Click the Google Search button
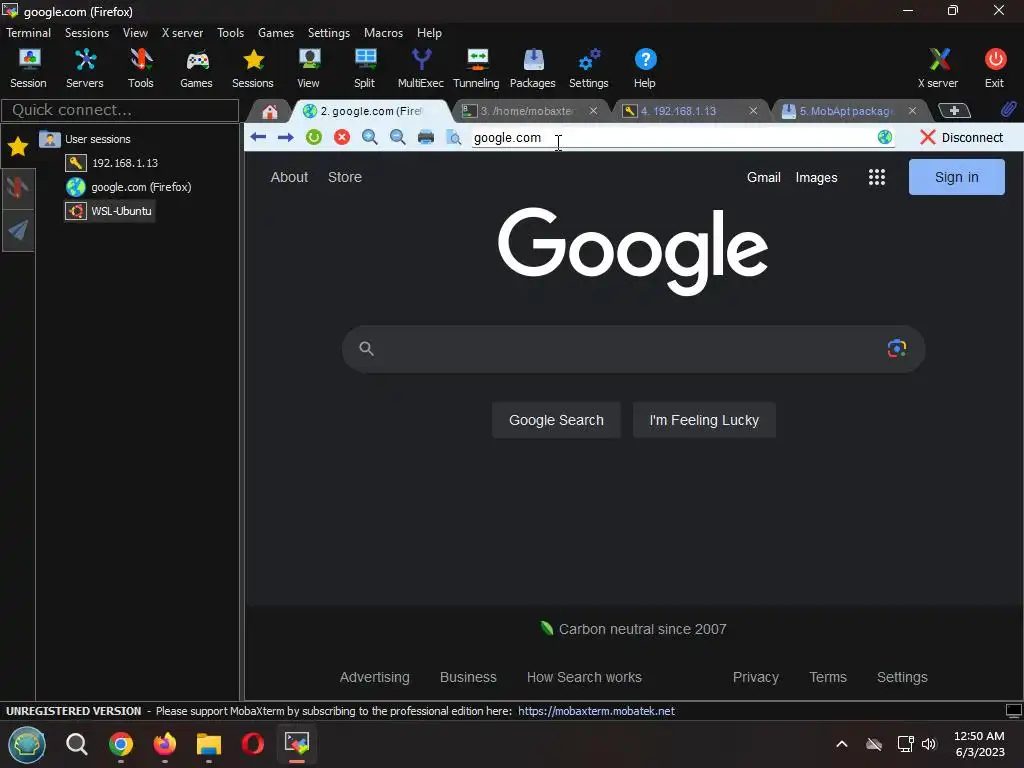This screenshot has height=768, width=1024. pos(556,420)
